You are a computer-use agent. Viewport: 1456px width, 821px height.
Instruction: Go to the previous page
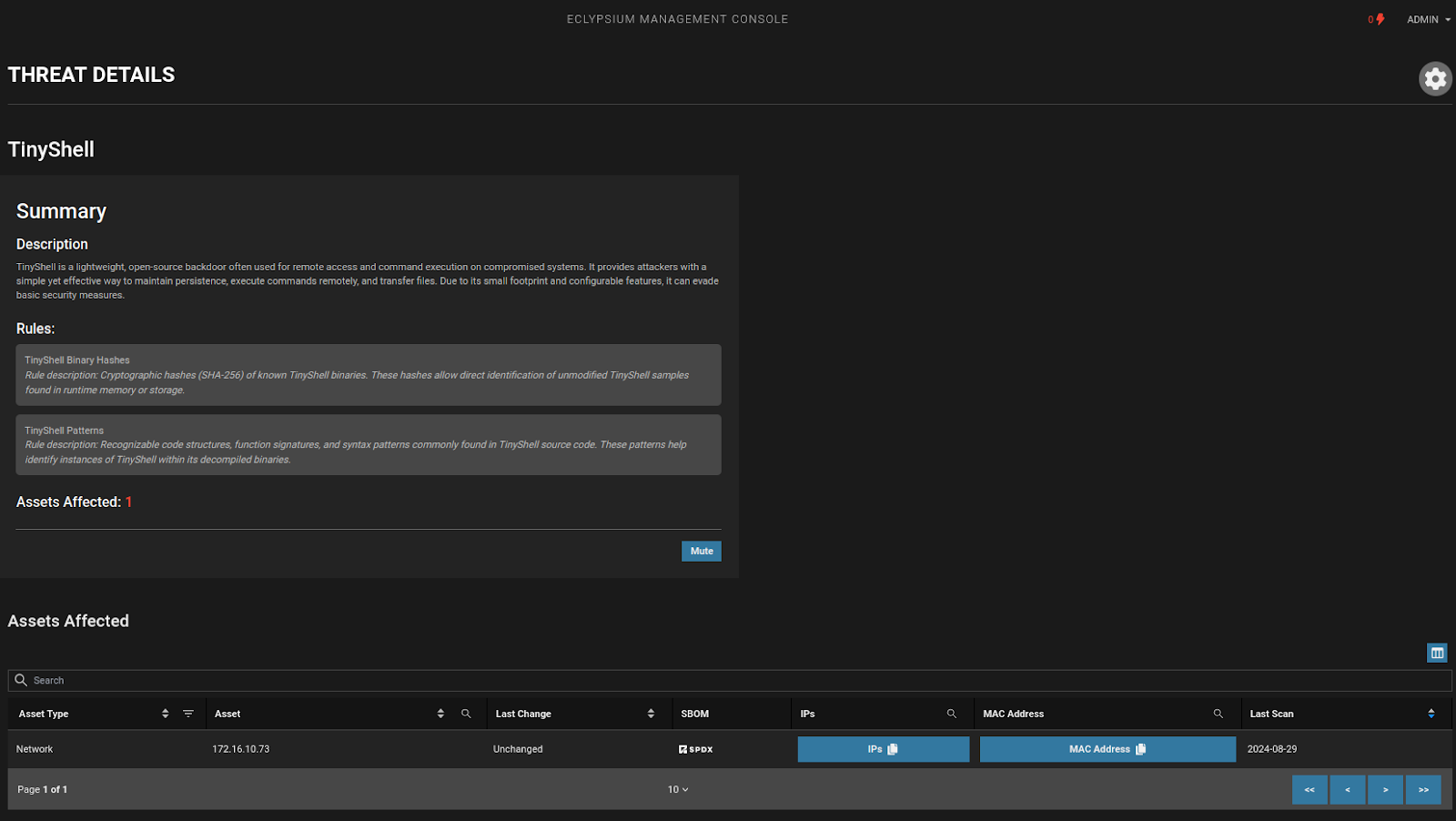[1348, 789]
